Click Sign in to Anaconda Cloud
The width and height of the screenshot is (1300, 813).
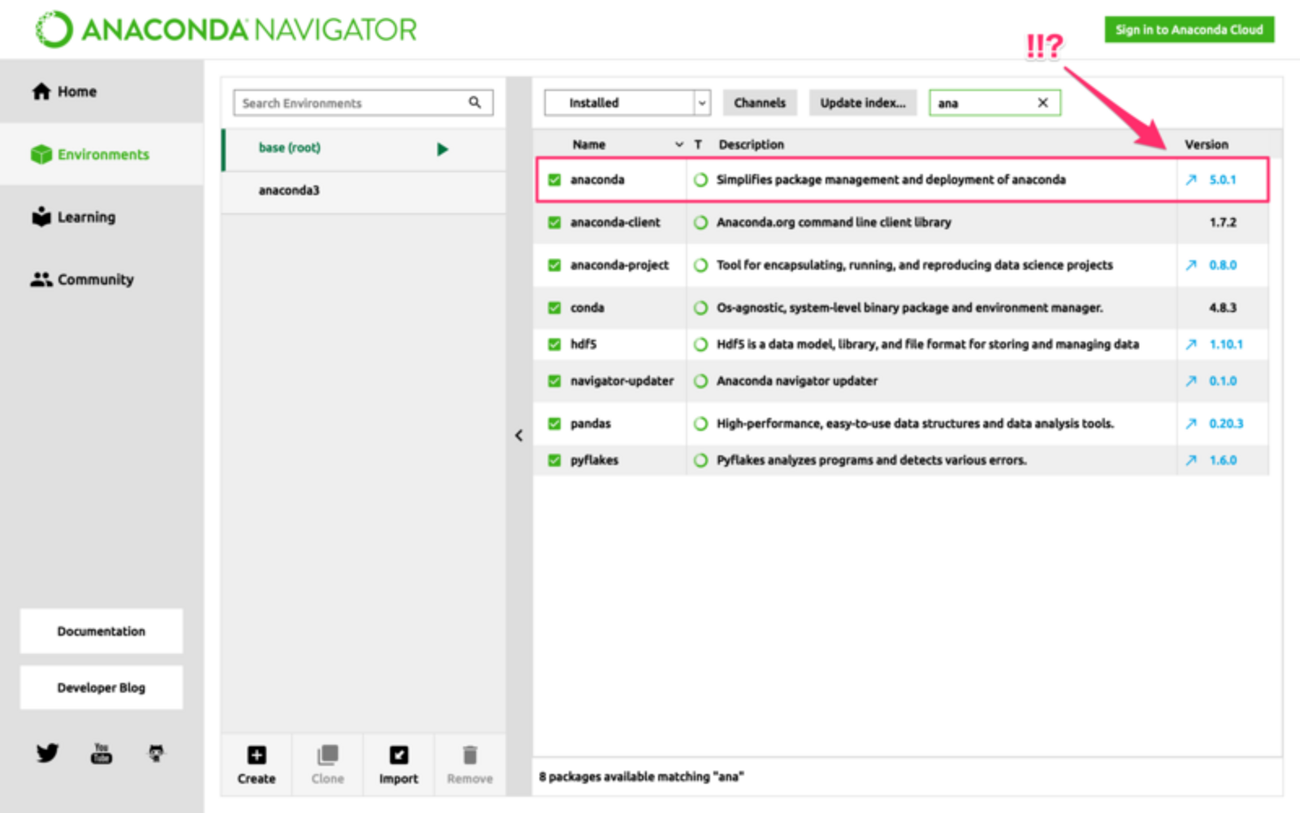1189,30
